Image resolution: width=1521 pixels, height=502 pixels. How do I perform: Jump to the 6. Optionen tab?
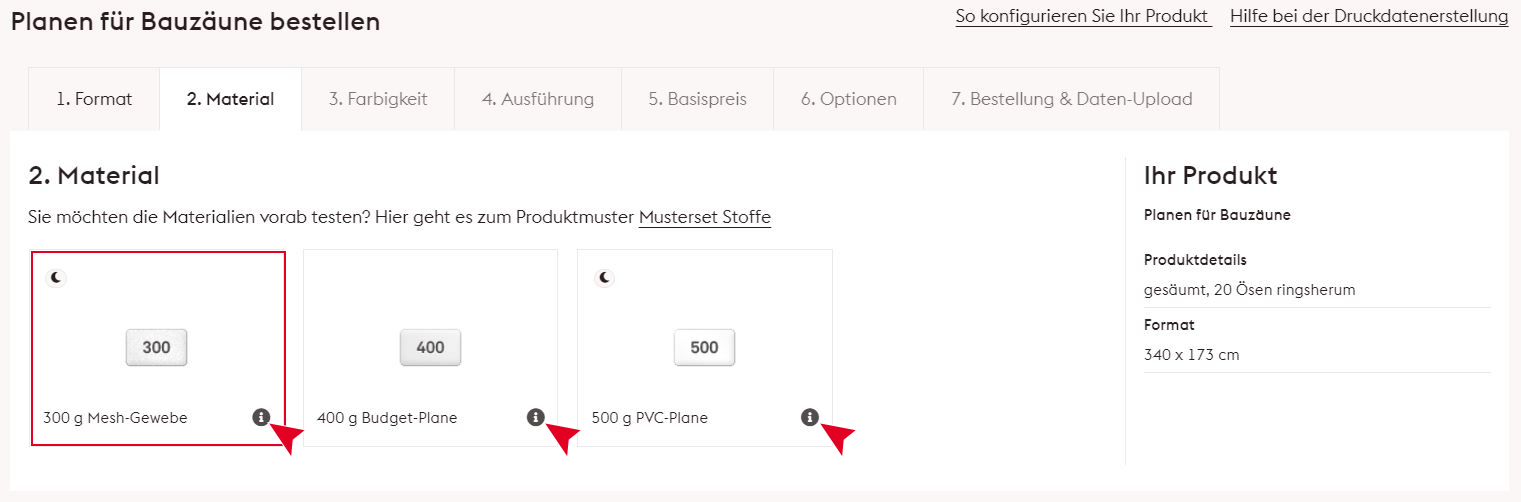coord(848,99)
